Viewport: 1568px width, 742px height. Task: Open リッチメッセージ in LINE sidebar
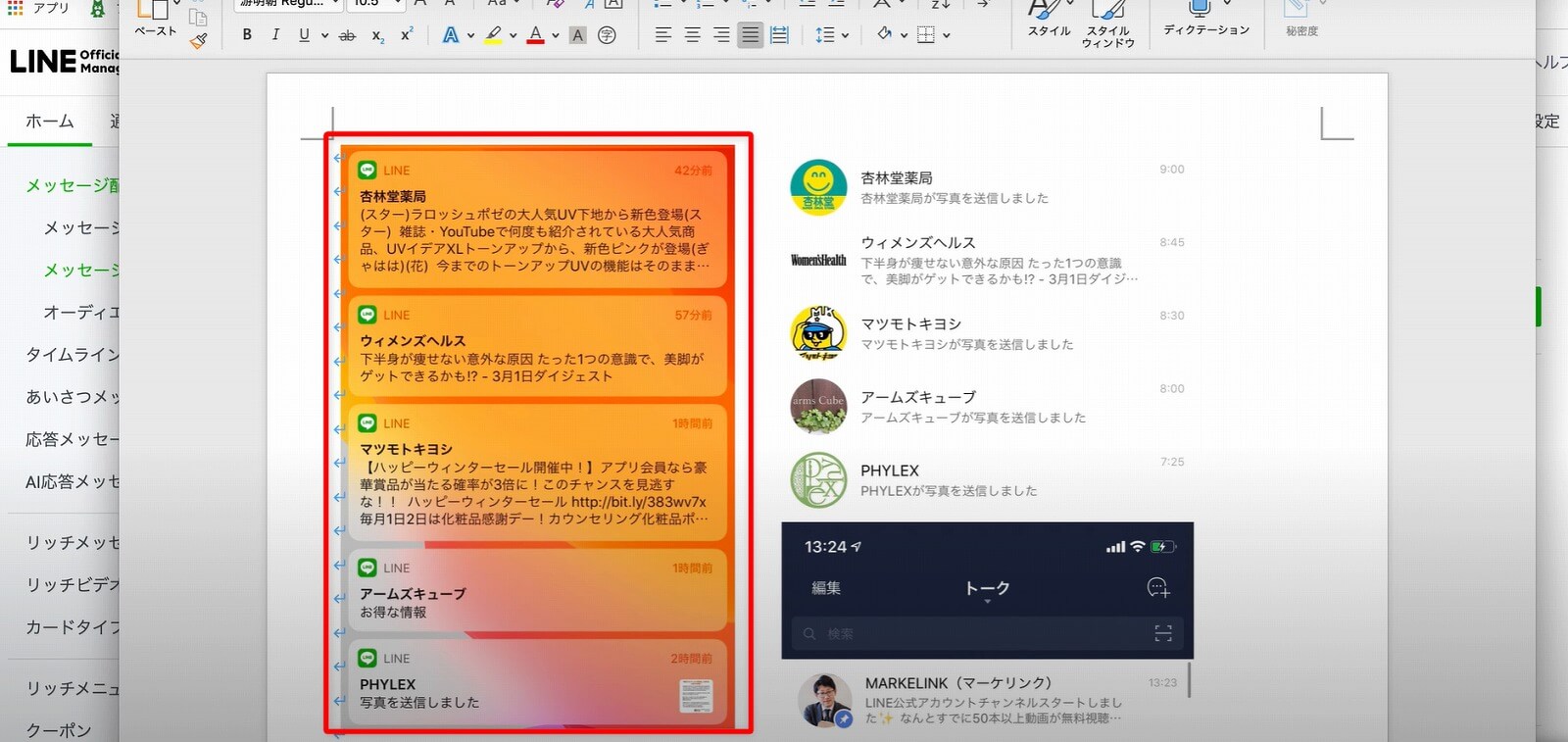click(73, 542)
